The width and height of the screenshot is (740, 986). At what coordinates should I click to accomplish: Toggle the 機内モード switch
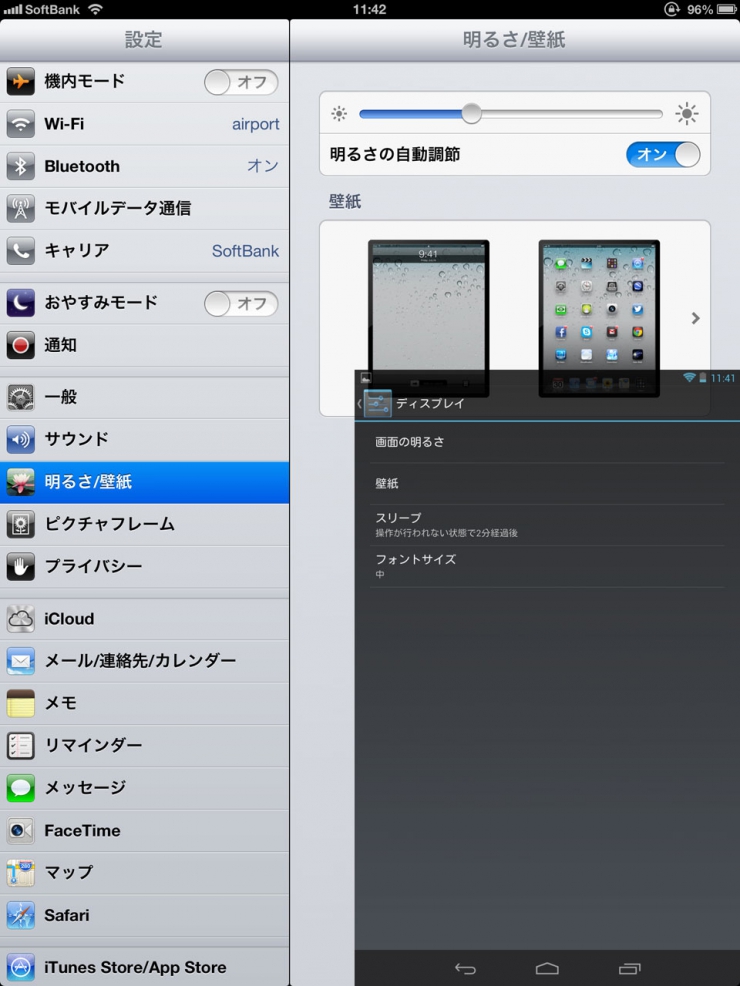click(241, 82)
